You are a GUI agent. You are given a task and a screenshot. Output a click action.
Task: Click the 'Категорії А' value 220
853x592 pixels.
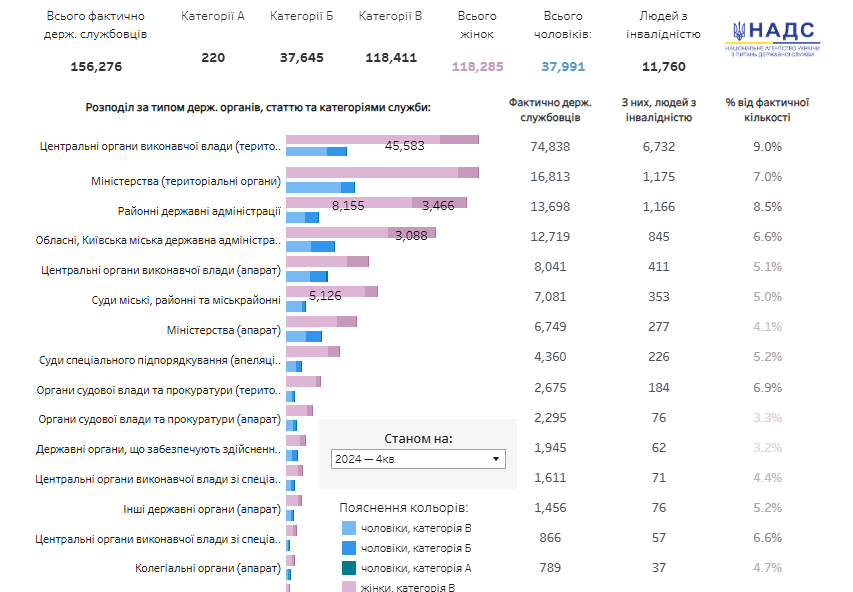pos(213,58)
